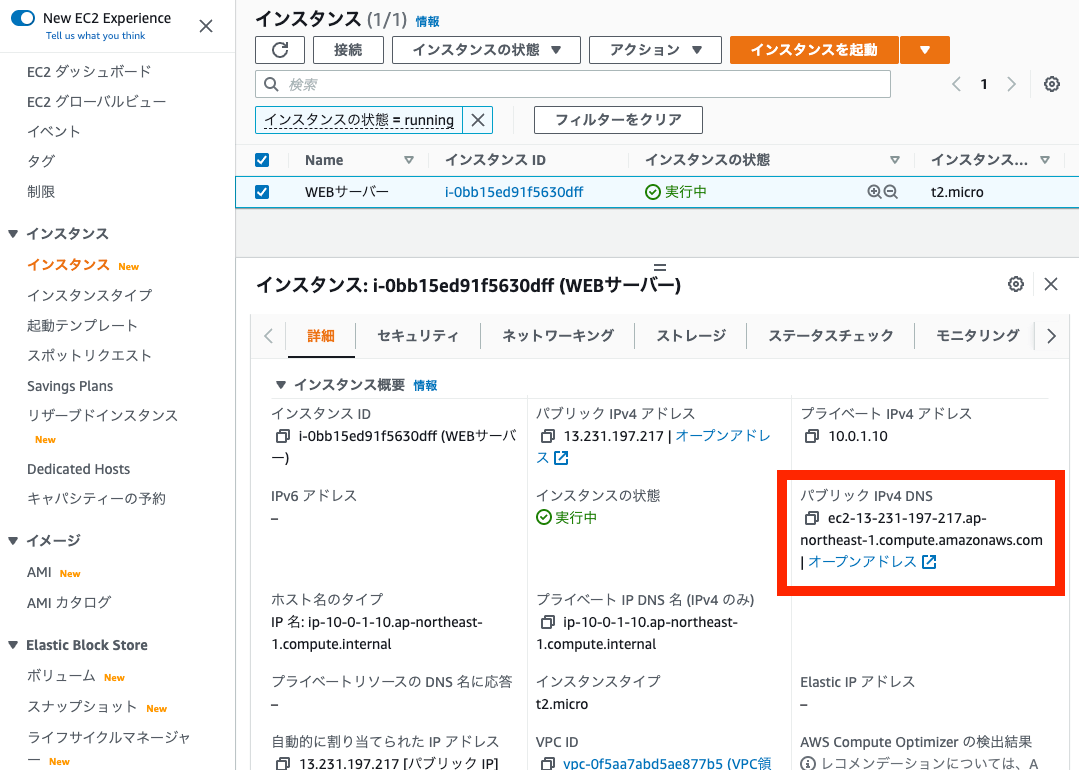This screenshot has height=770, width=1079.
Task: Click フィルターをクリア button
Action: pyautogui.click(x=618, y=120)
